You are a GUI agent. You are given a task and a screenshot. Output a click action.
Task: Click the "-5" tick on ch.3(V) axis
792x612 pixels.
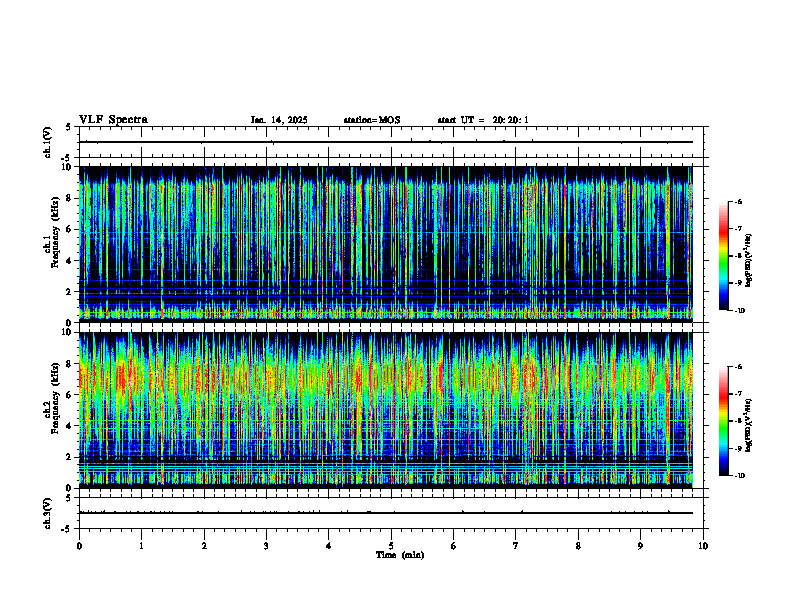tap(68, 529)
